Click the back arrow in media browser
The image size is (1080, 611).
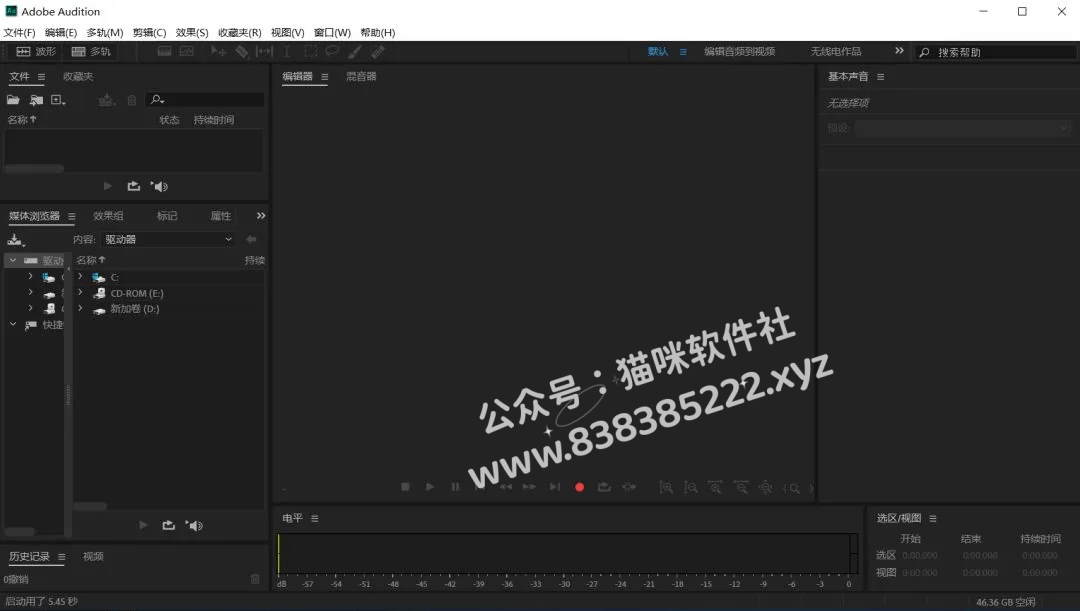(251, 239)
